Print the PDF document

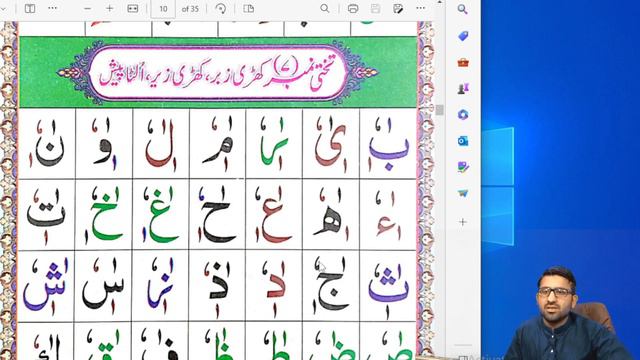[x=353, y=9]
